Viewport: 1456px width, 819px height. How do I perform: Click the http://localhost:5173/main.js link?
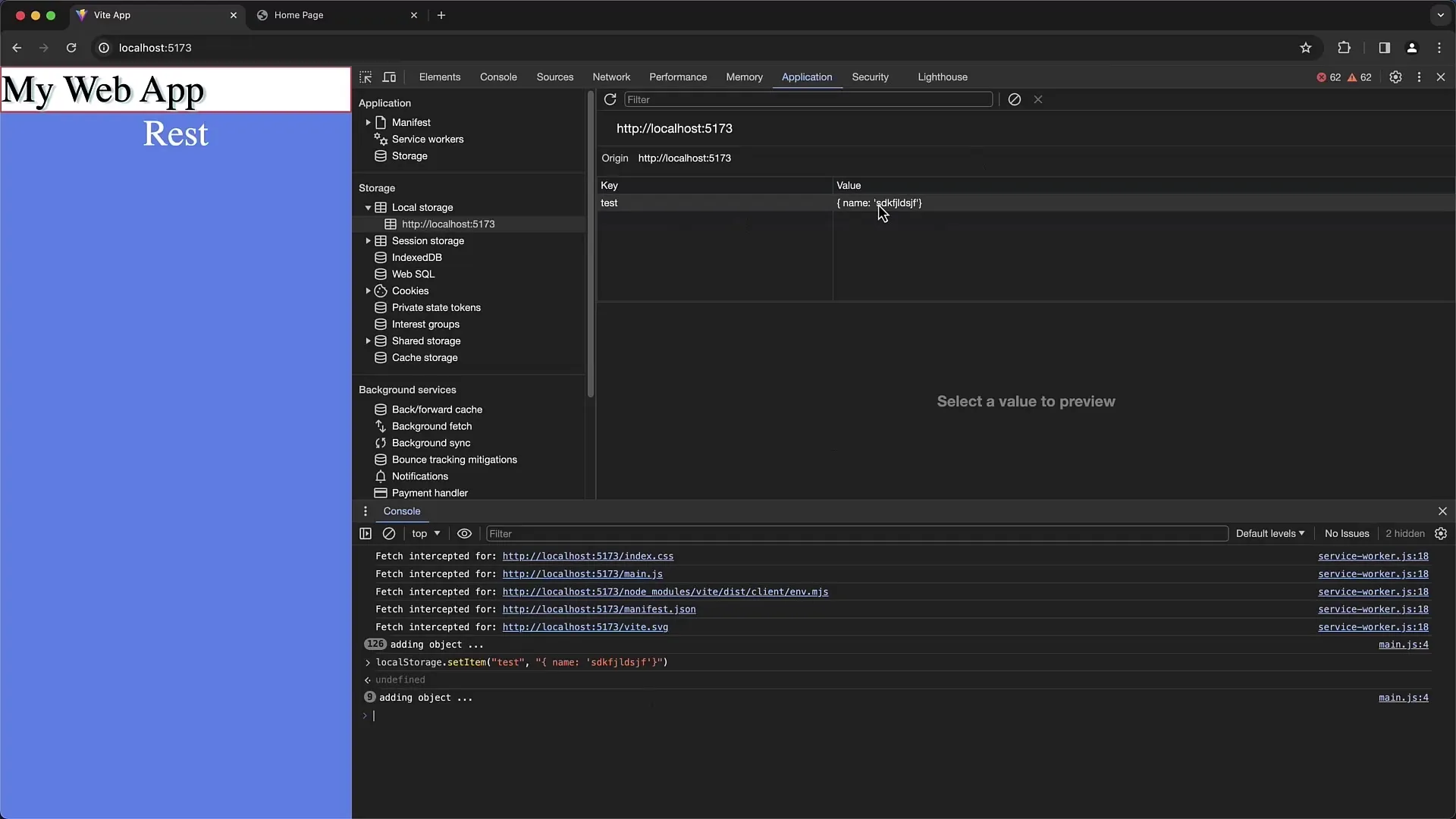coord(583,573)
